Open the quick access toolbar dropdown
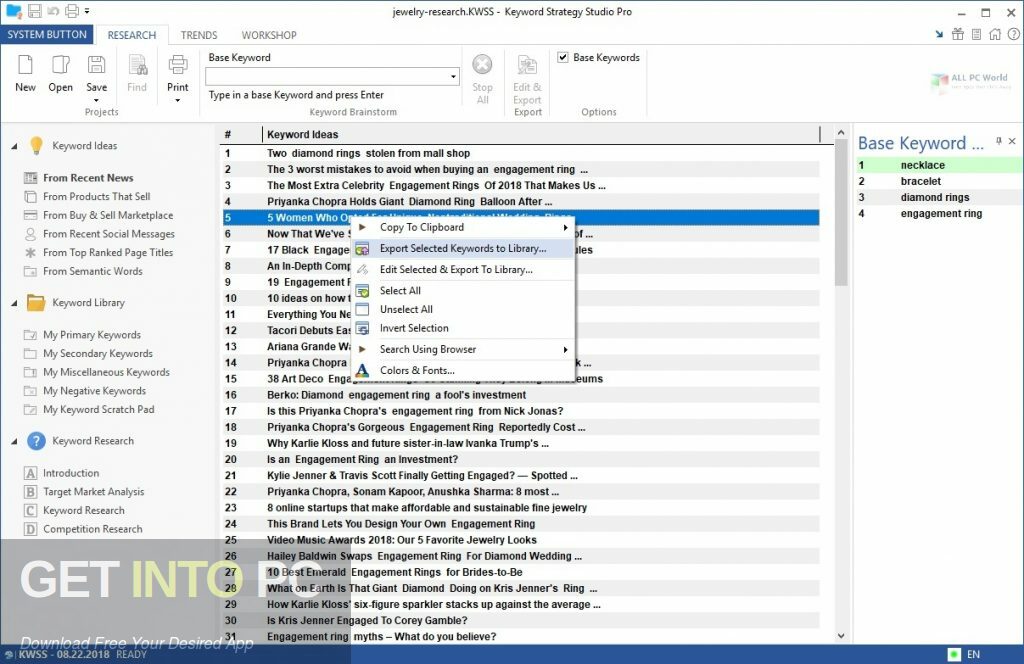The height and width of the screenshot is (664, 1024). (87, 11)
